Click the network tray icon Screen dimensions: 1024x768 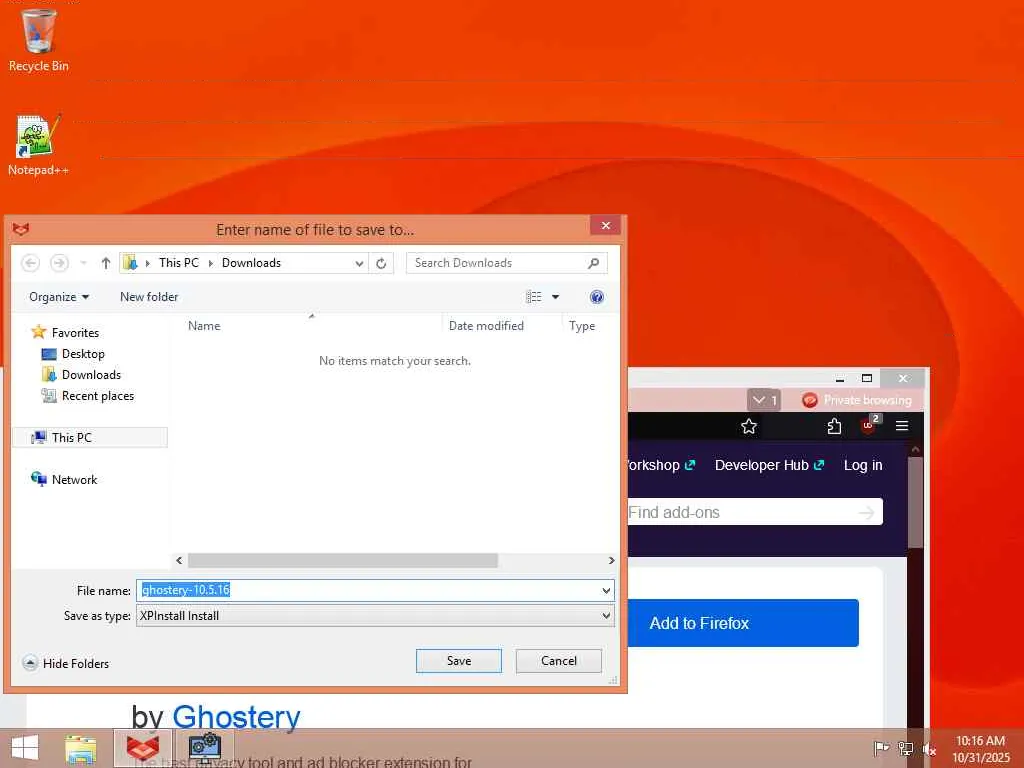(x=905, y=748)
